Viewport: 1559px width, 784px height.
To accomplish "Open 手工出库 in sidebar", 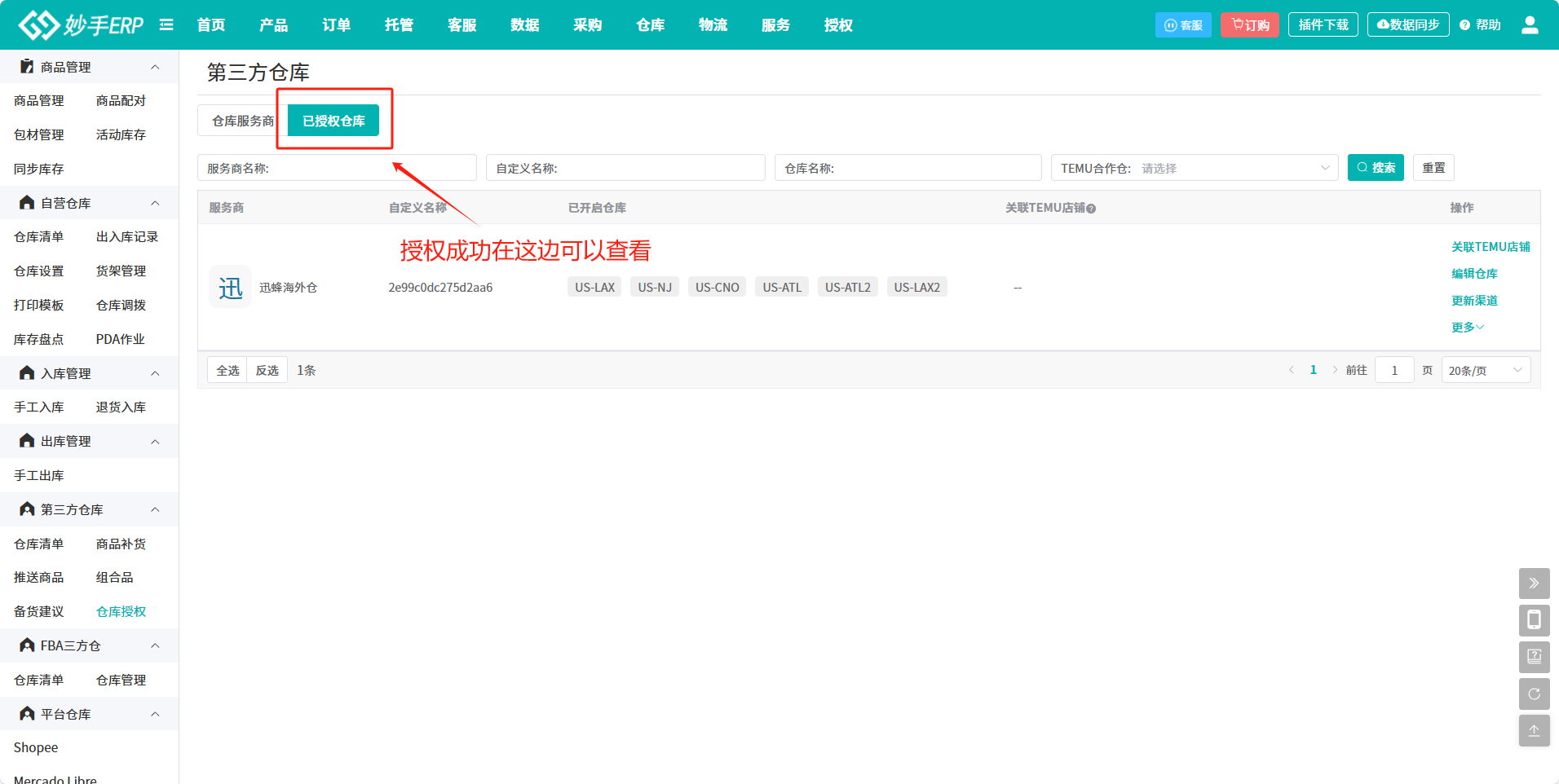I will pyautogui.click(x=38, y=475).
